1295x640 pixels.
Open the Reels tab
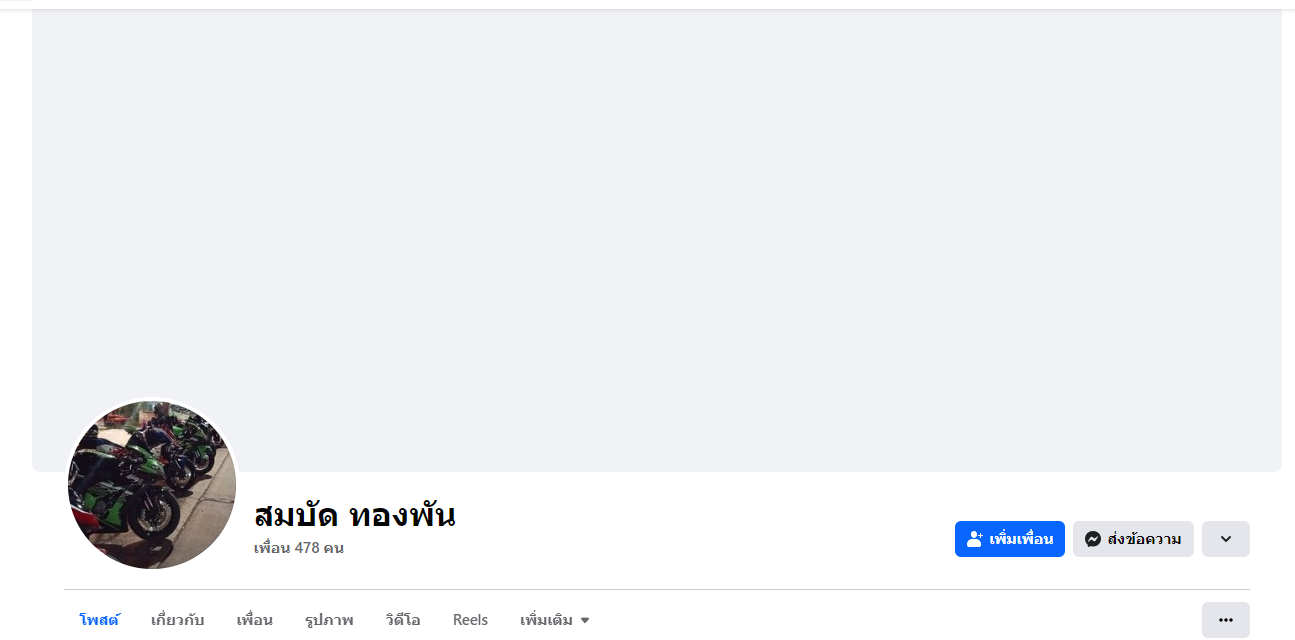(470, 620)
